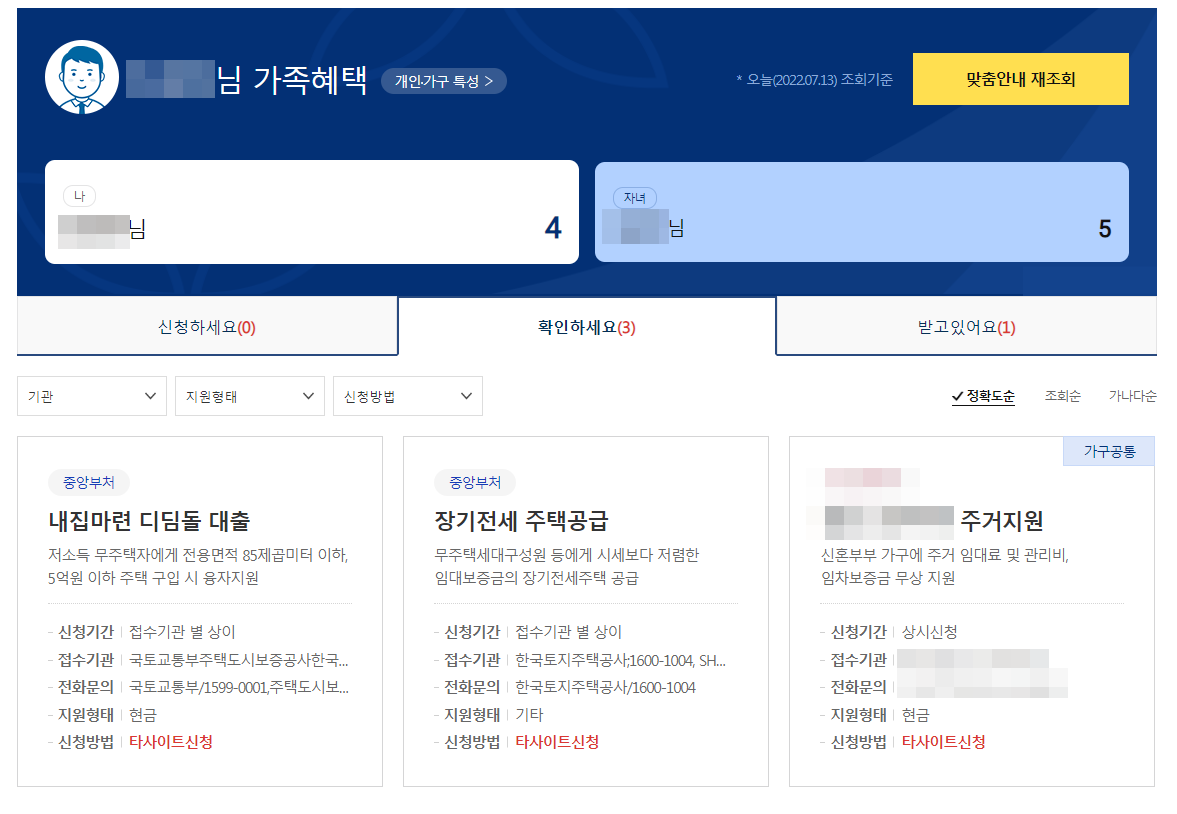The image size is (1177, 814).
Task: Click the benefit count 4 on 나 card
Action: click(553, 228)
